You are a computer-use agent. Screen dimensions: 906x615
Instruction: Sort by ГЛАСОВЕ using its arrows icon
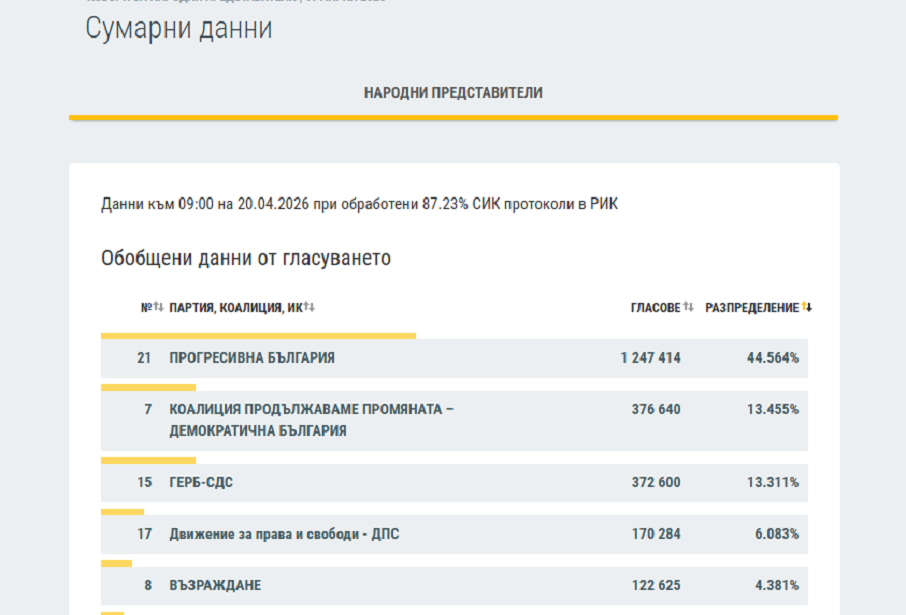[688, 307]
